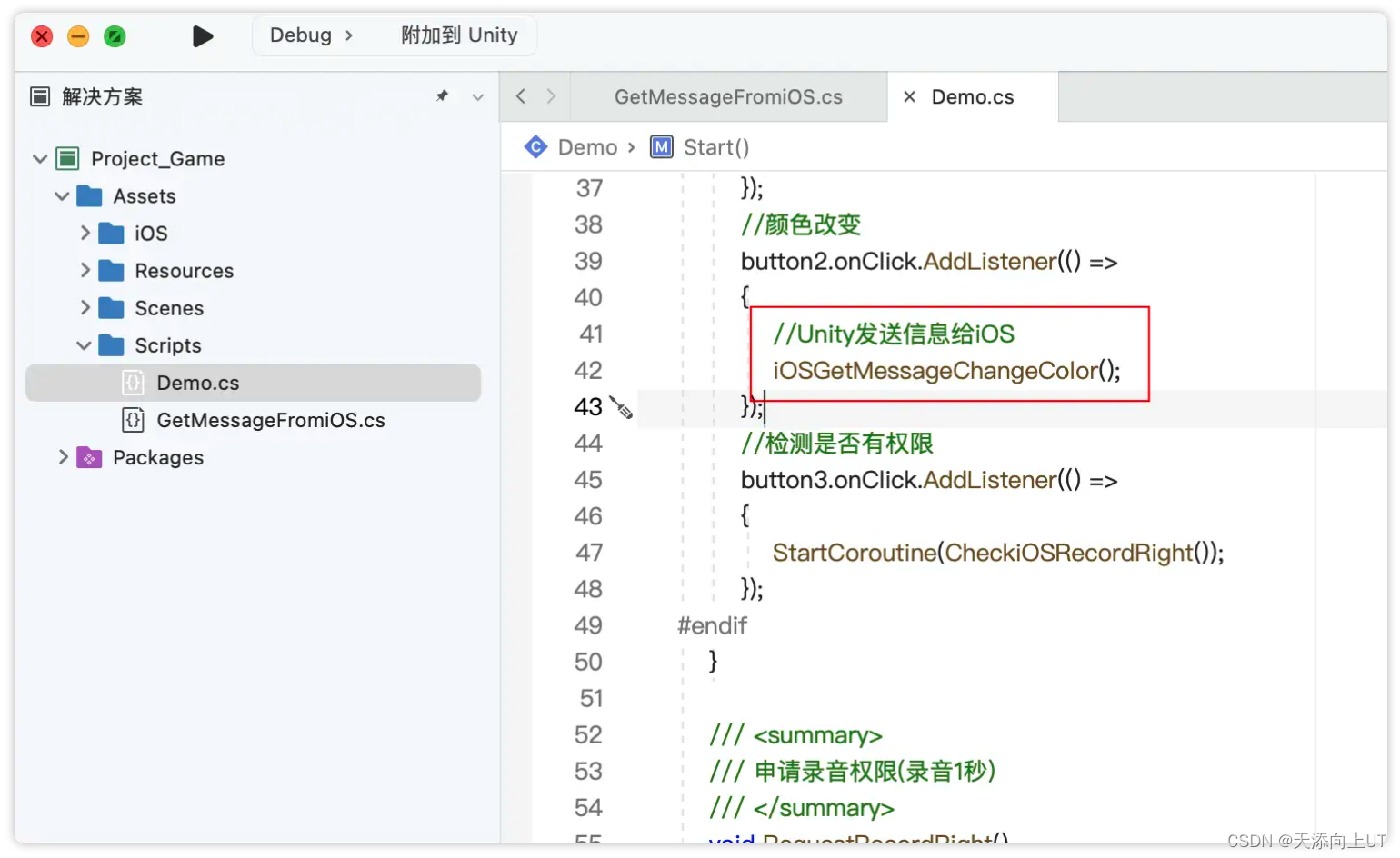The height and width of the screenshot is (858, 1400).
Task: Click the /// </summary> closing comment
Action: pos(802,807)
